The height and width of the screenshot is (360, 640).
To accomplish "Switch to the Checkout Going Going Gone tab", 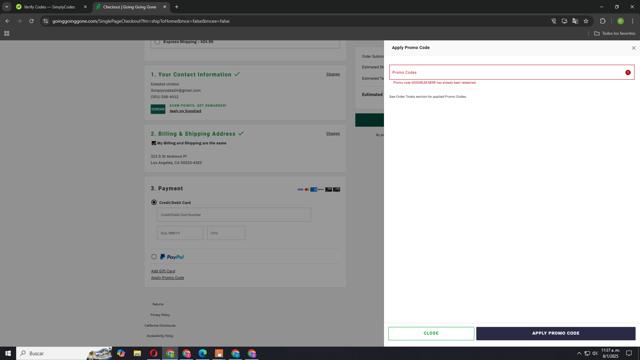I will point(129,7).
